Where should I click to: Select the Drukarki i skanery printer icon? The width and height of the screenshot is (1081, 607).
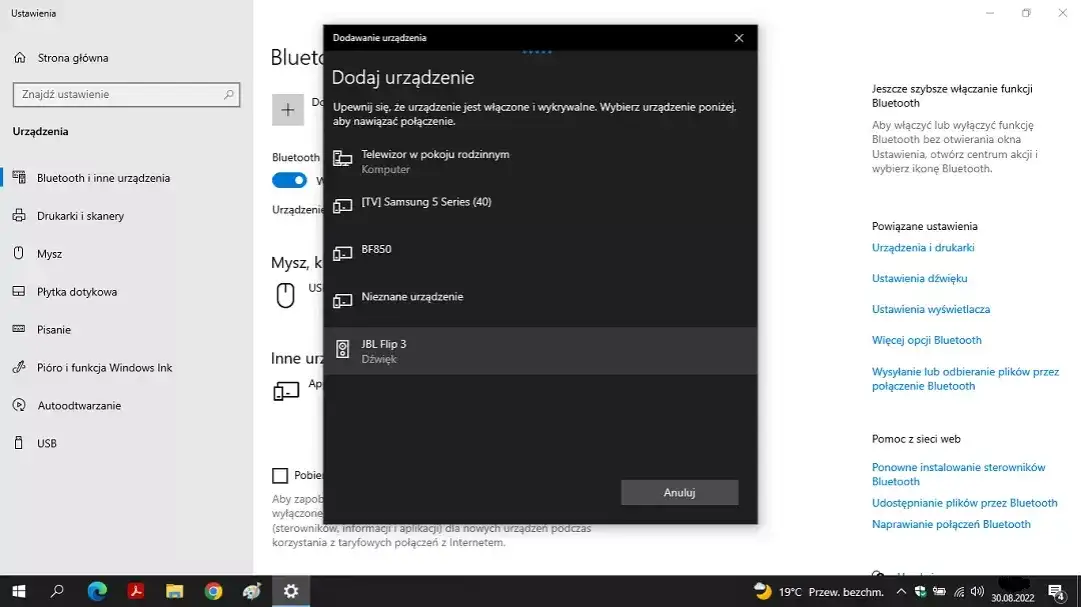coord(21,216)
